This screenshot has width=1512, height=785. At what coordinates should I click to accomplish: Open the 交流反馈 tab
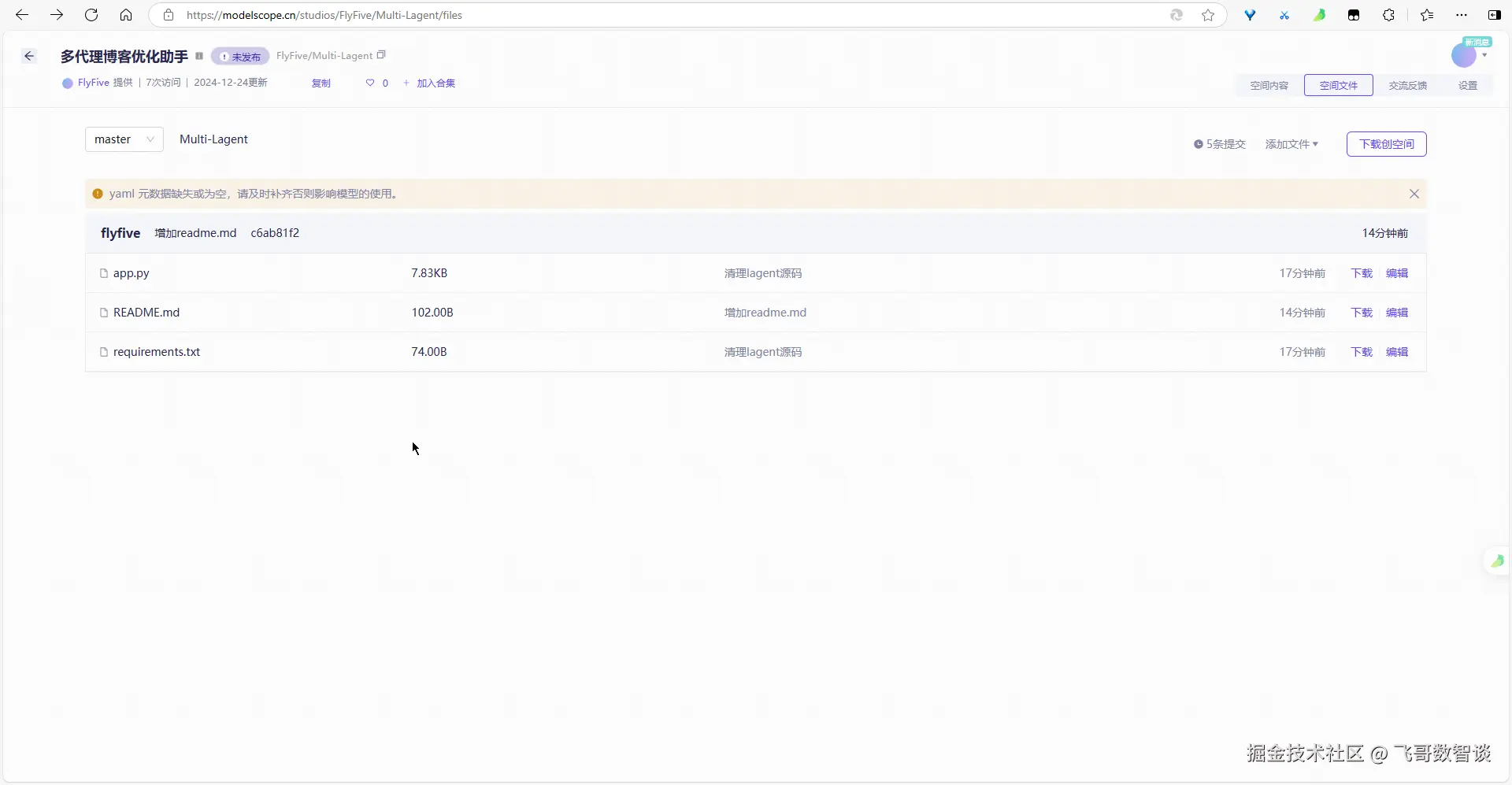[x=1408, y=85]
